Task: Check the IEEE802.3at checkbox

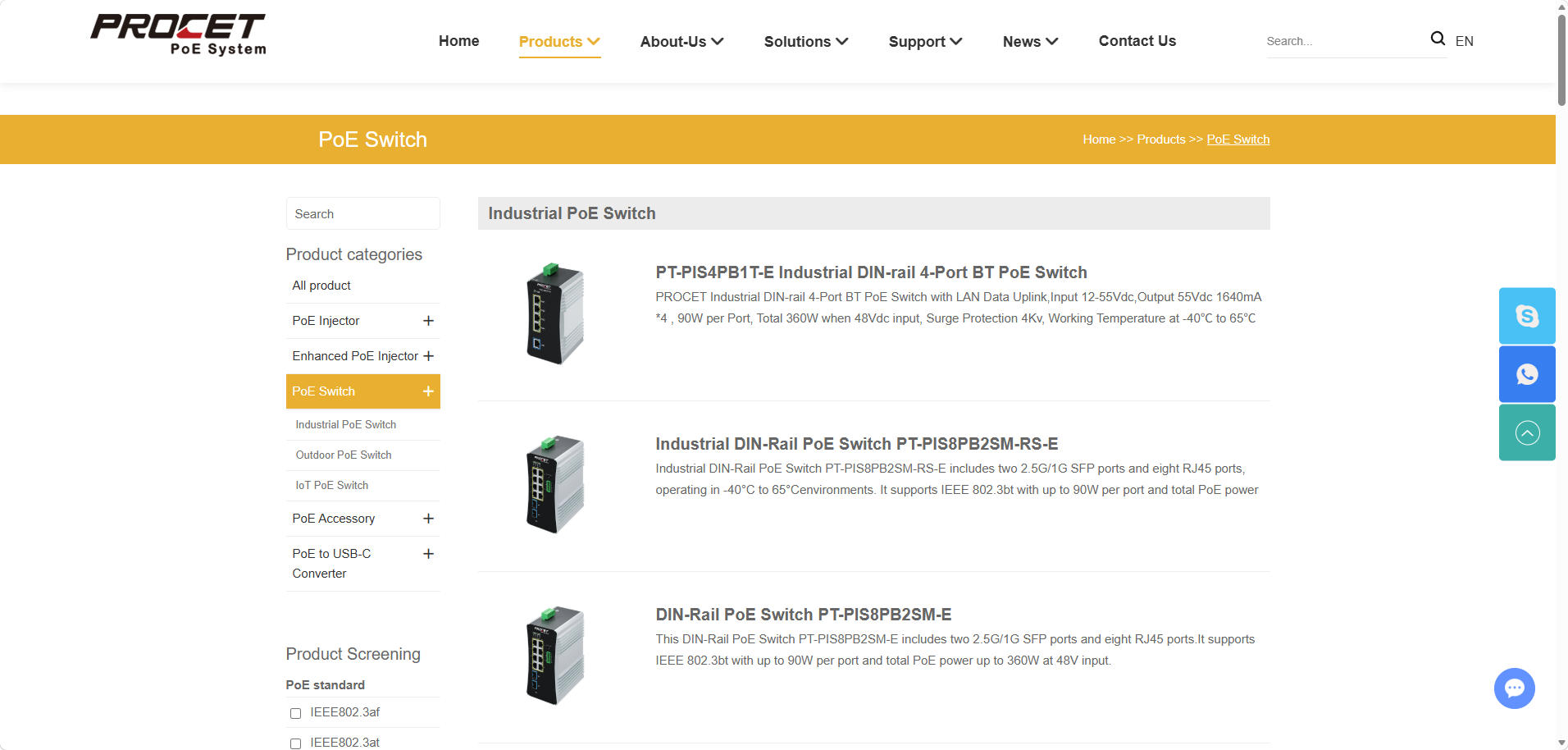Action: pos(295,744)
